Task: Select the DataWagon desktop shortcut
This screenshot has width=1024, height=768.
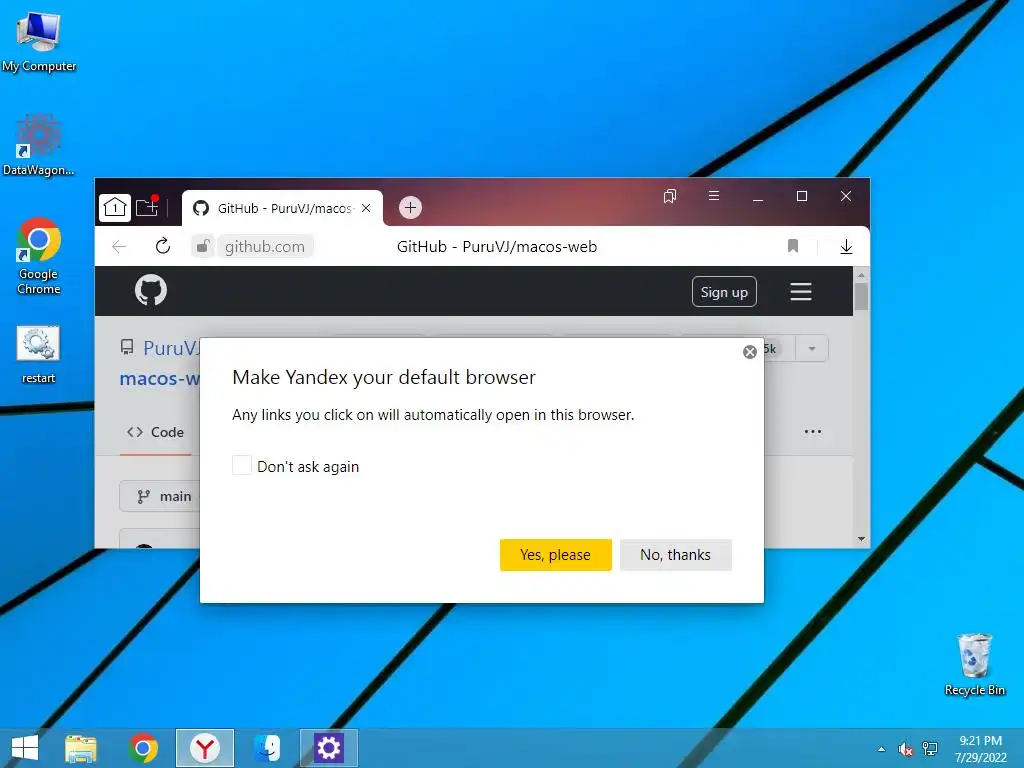Action: coord(39,144)
